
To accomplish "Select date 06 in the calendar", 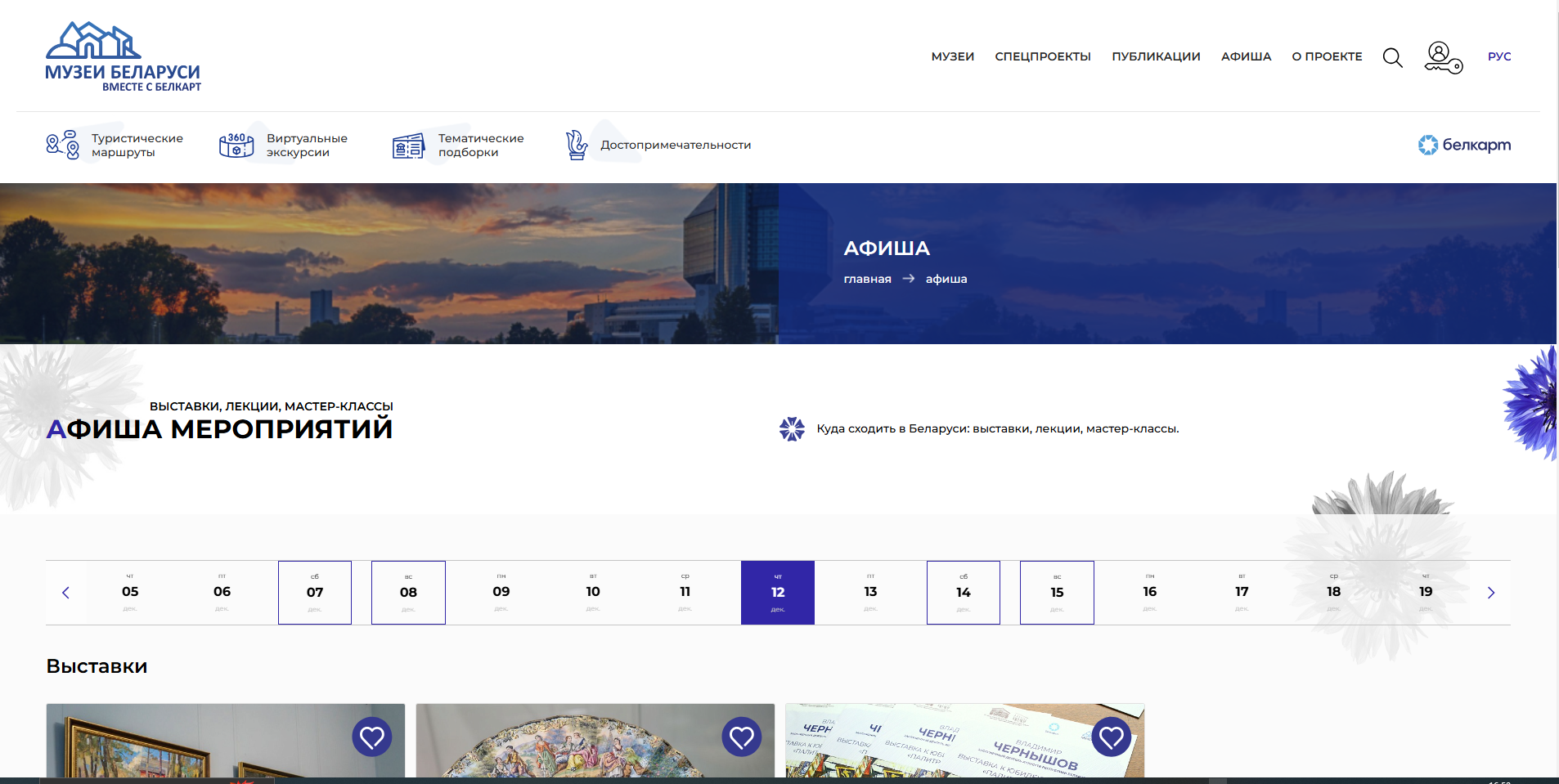I will click(x=222, y=593).
